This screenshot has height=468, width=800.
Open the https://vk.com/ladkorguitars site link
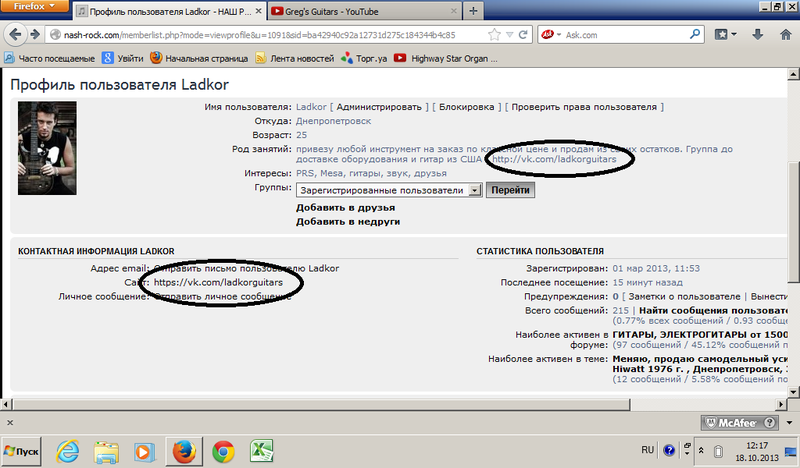click(218, 282)
